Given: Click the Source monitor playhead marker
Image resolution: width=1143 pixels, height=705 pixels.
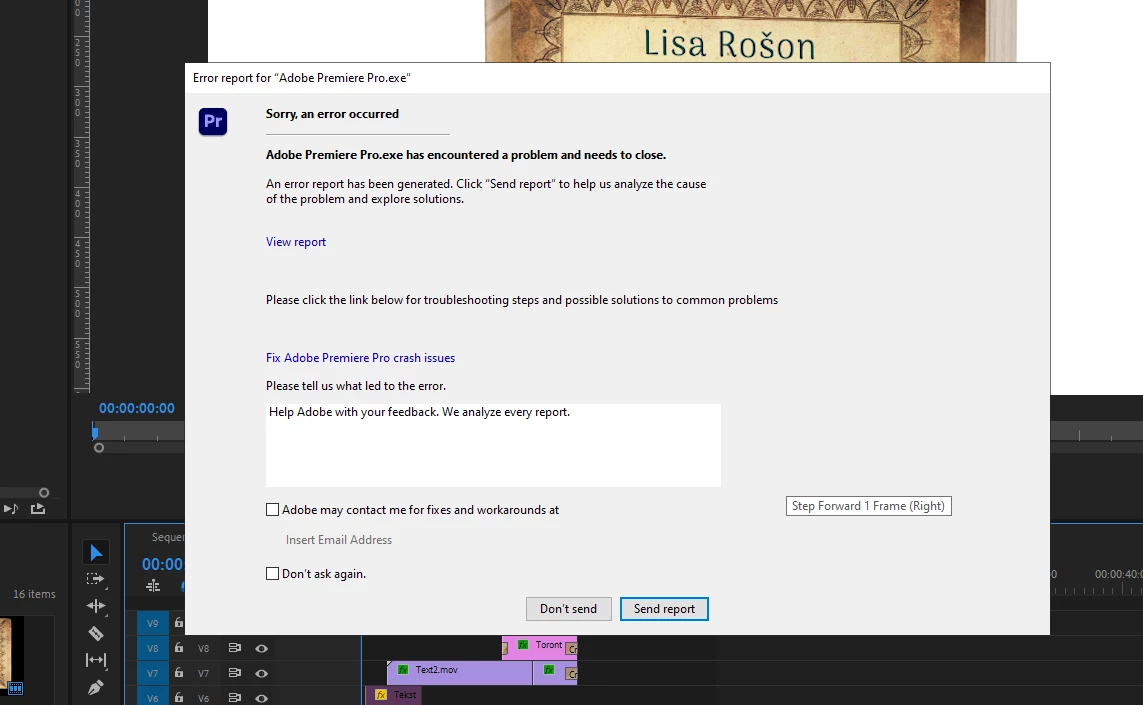Looking at the screenshot, I should pyautogui.click(x=95, y=432).
